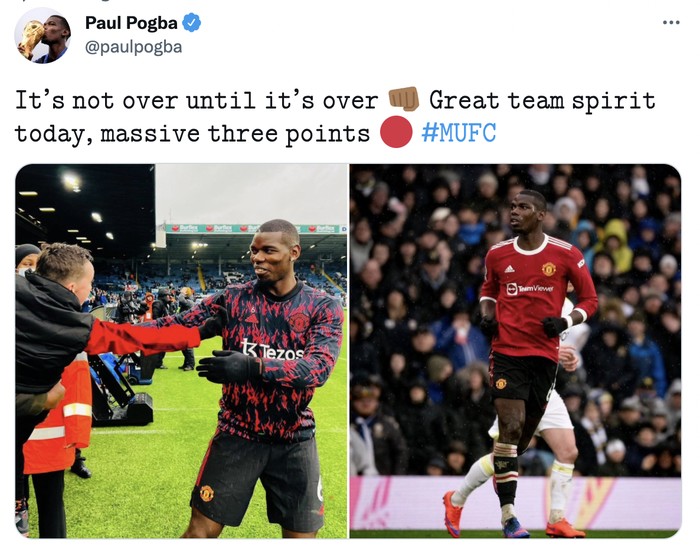Open the @paulpogba handle link
The image size is (700, 552).
click(133, 47)
